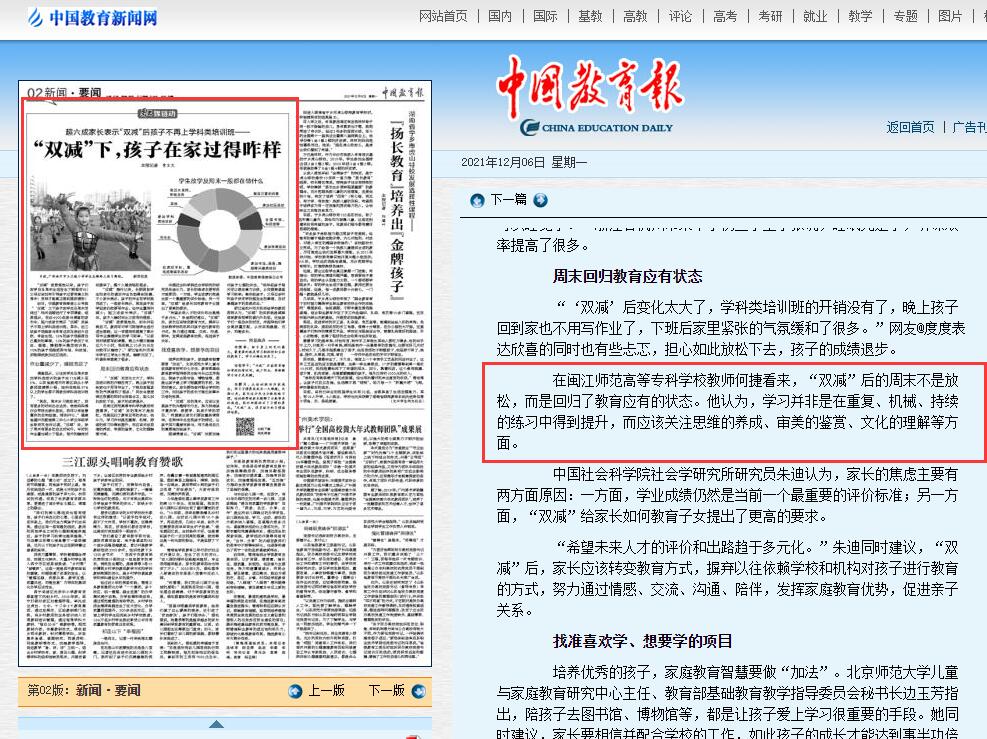987x739 pixels.
Task: Click the 返回首页 link
Action: pos(910,127)
